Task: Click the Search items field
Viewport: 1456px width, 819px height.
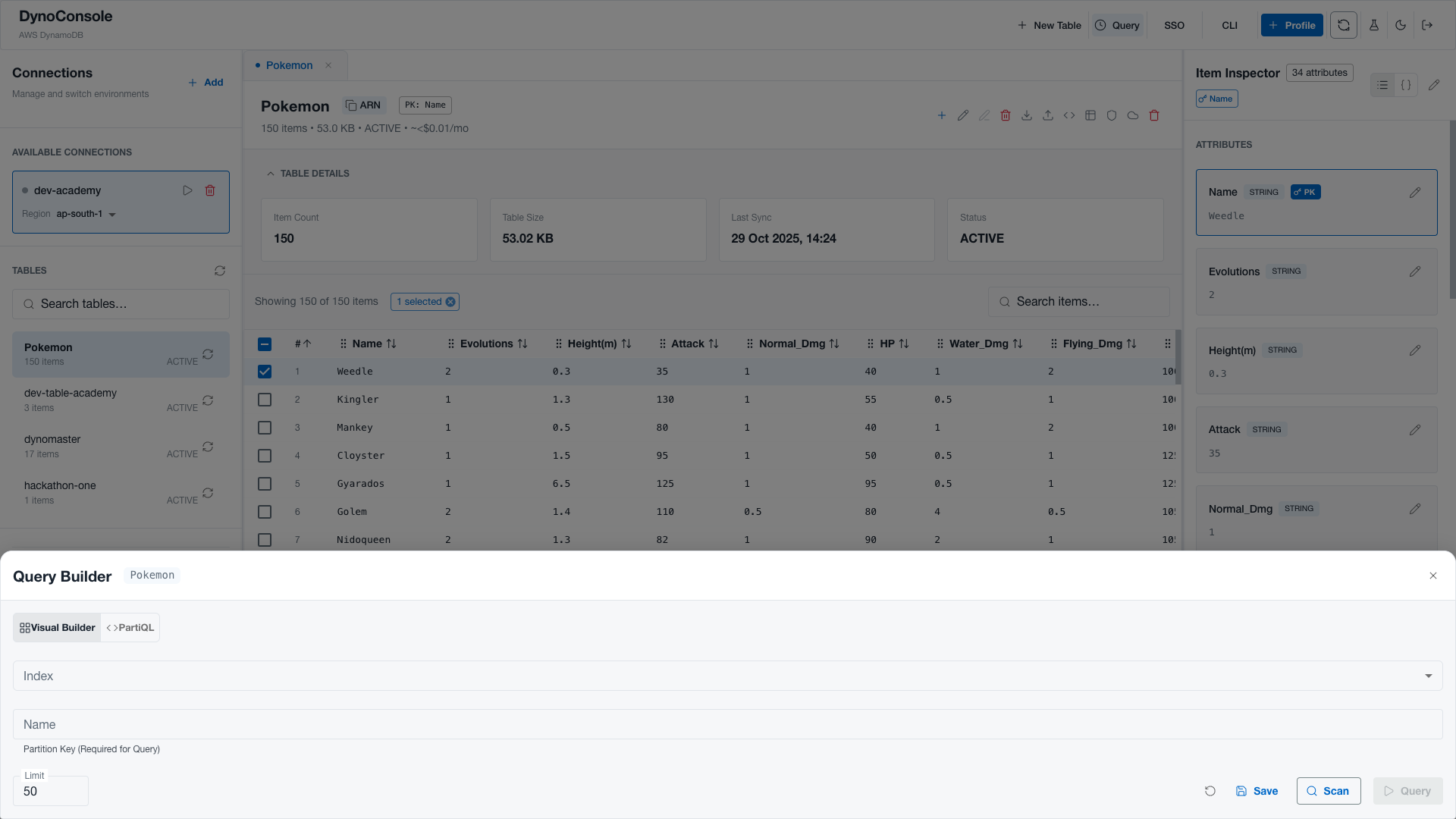Action: pos(1078,302)
